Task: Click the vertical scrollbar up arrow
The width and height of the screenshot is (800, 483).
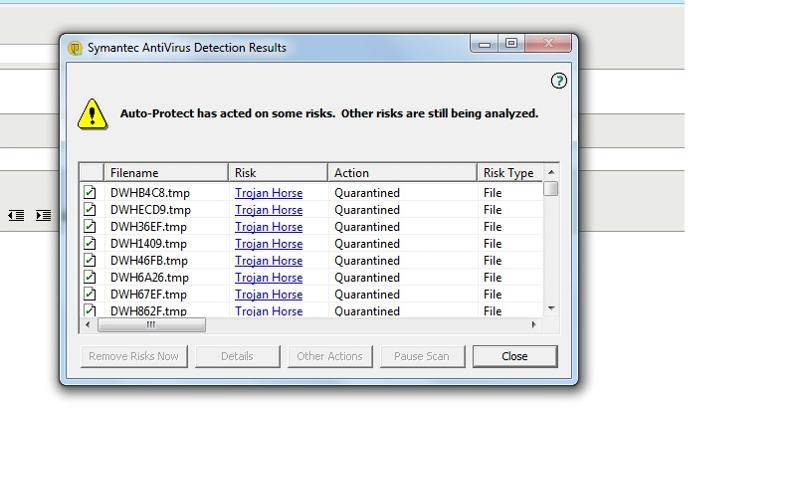Action: 551,172
